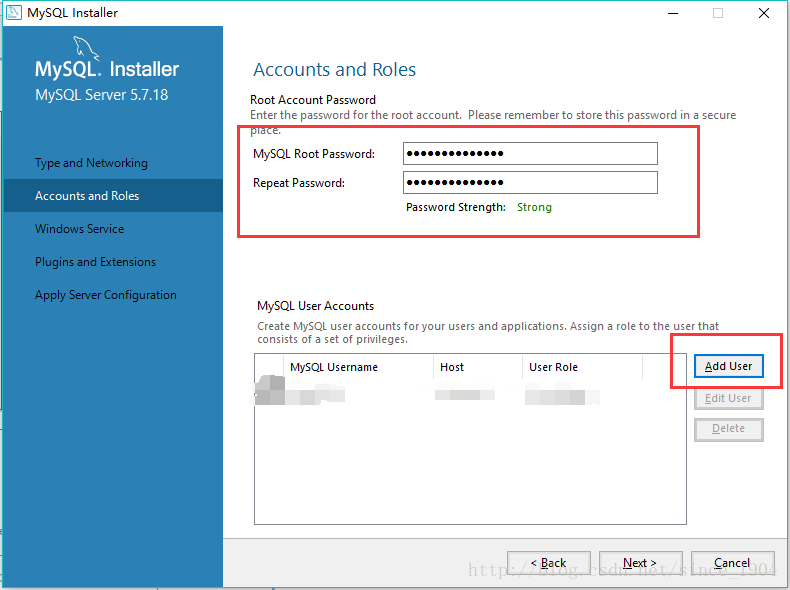Click into the Repeat Password field
This screenshot has height=590, width=790.
pos(530,183)
